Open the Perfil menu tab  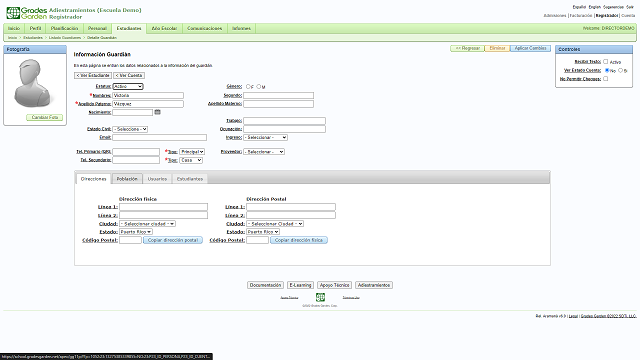click(x=36, y=28)
